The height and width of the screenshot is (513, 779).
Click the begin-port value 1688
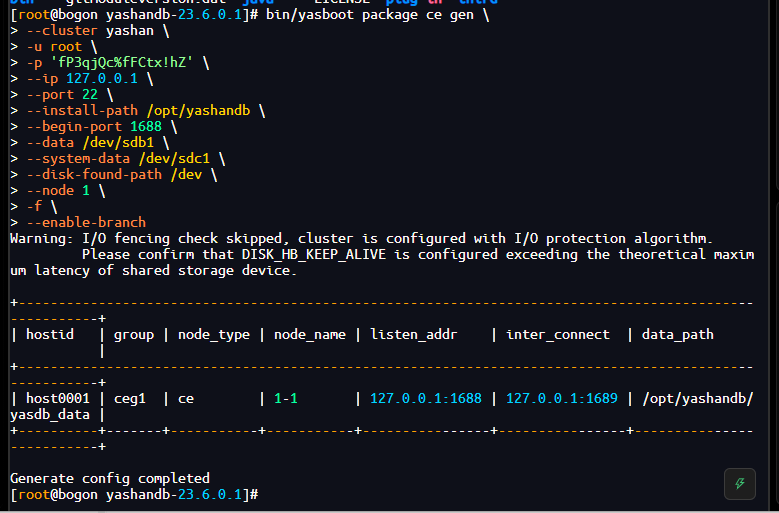point(146,127)
